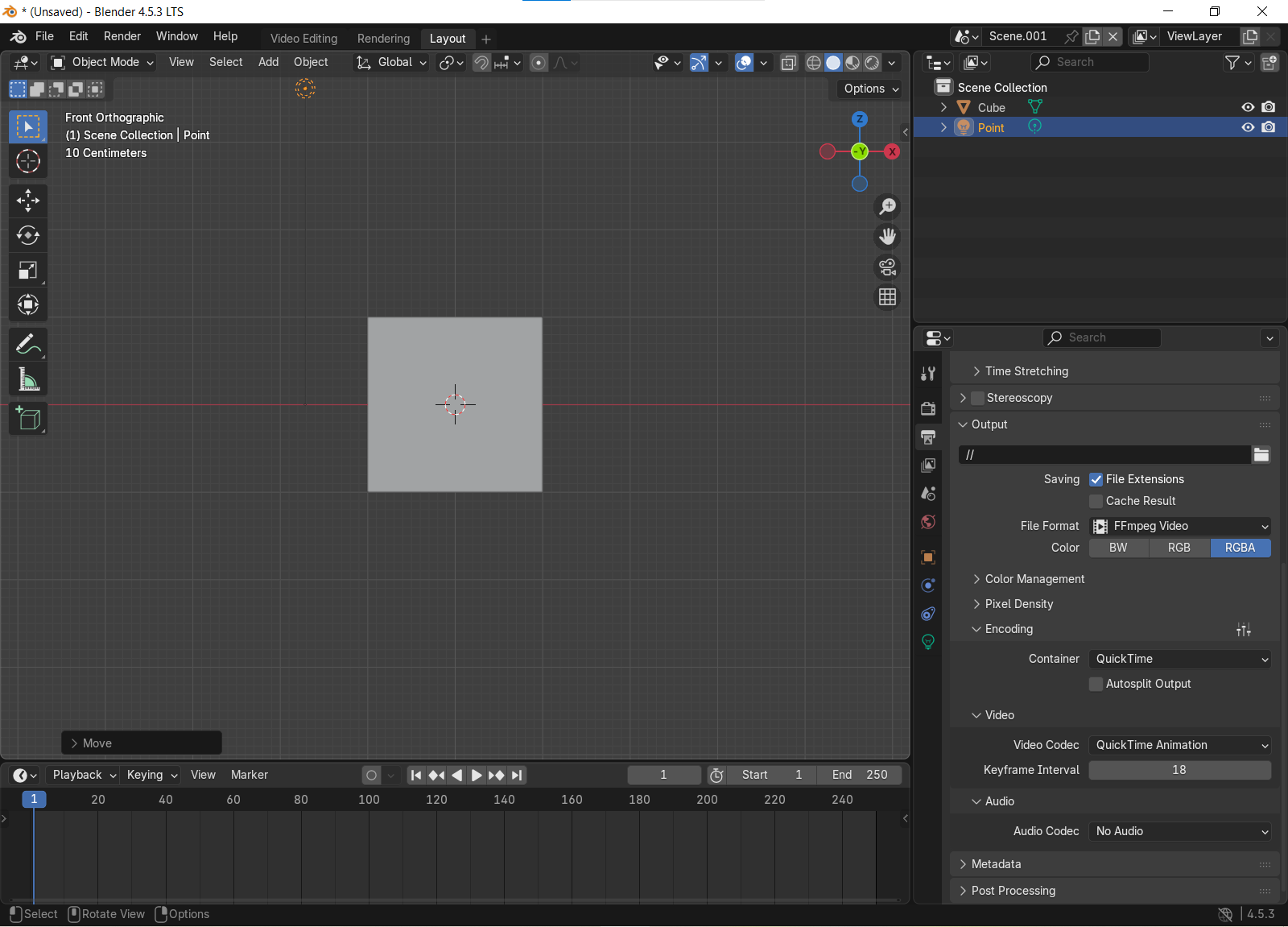Choose the Transform tool

click(x=28, y=304)
